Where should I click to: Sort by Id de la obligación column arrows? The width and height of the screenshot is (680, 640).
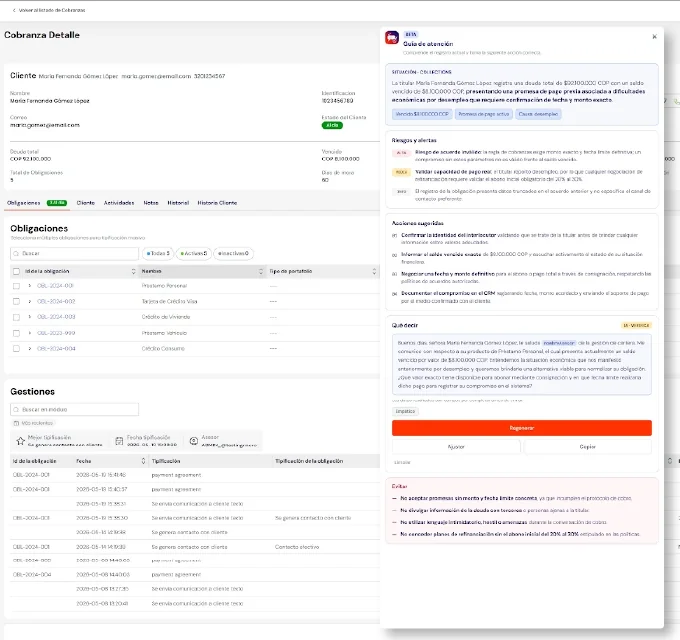tap(133, 271)
